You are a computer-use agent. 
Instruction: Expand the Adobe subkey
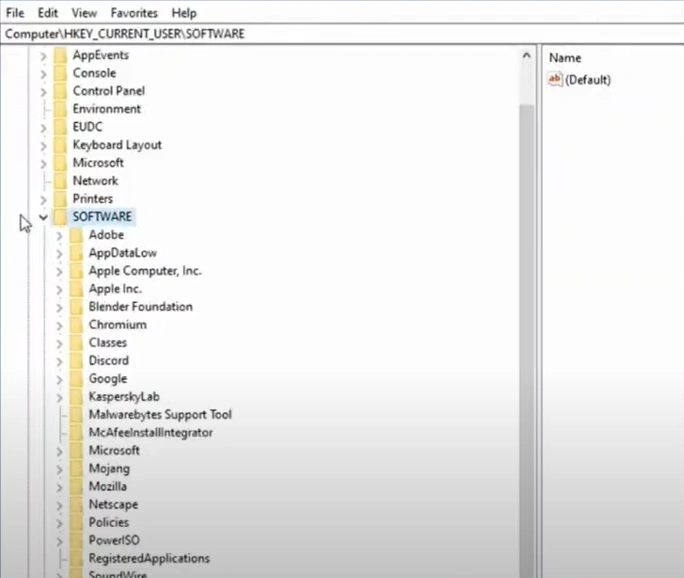pyautogui.click(x=59, y=236)
